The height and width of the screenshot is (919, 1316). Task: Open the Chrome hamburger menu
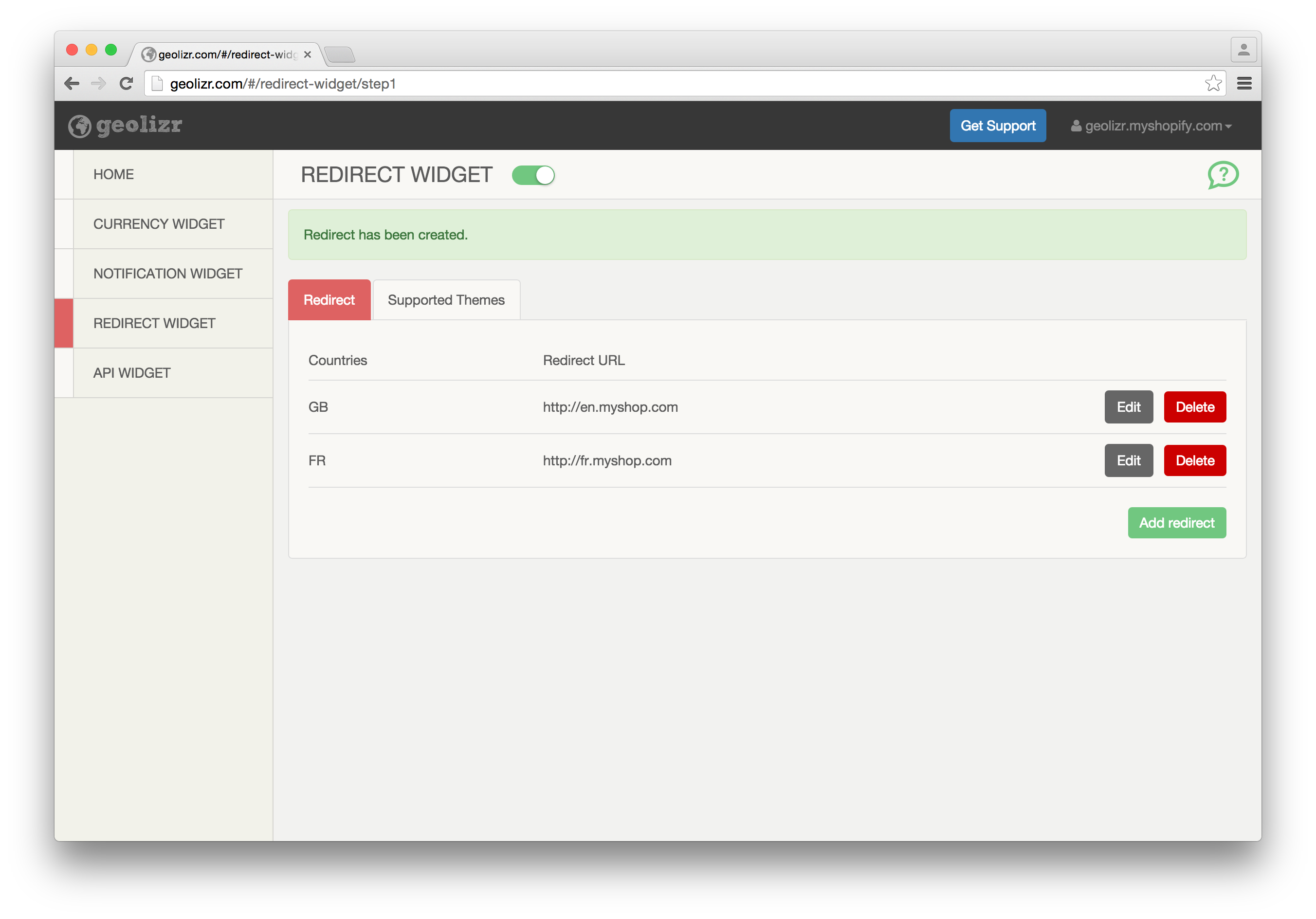[x=1244, y=84]
